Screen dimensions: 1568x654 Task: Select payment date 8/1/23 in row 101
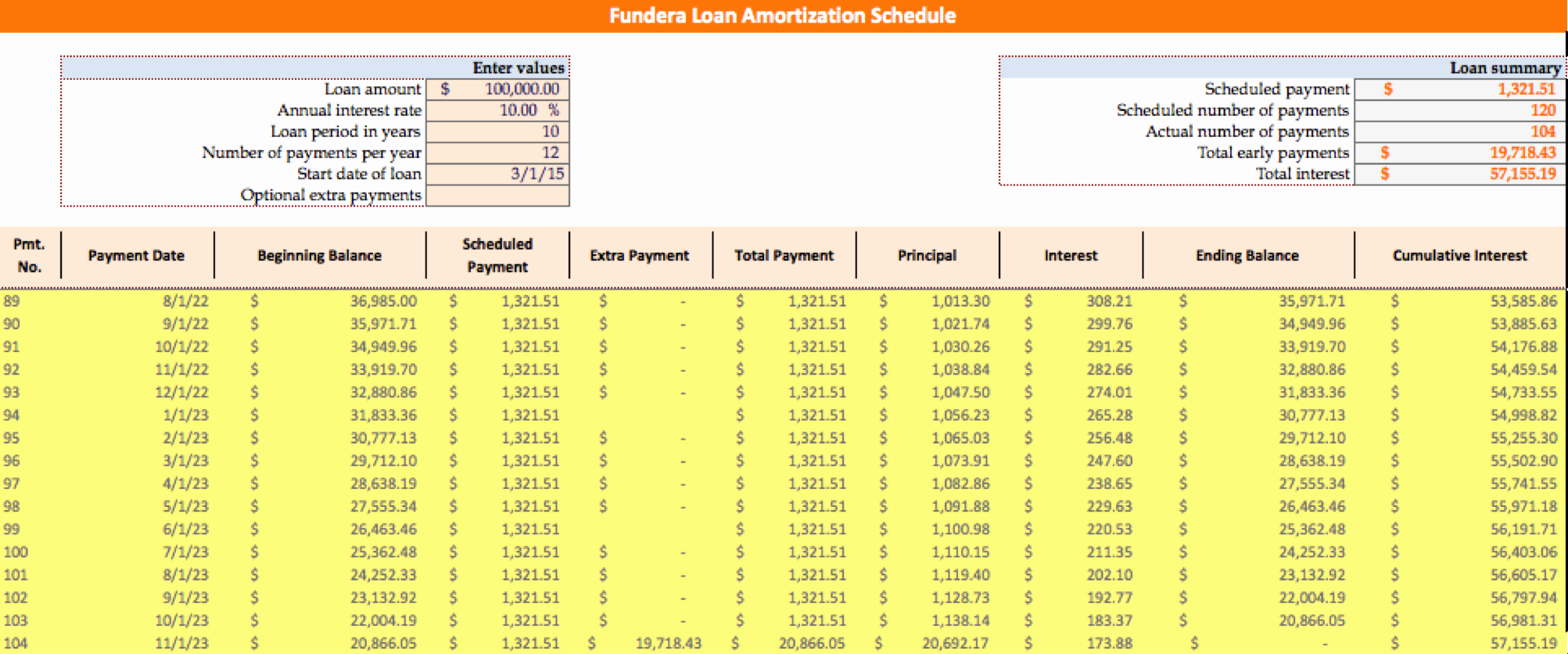tap(185, 575)
